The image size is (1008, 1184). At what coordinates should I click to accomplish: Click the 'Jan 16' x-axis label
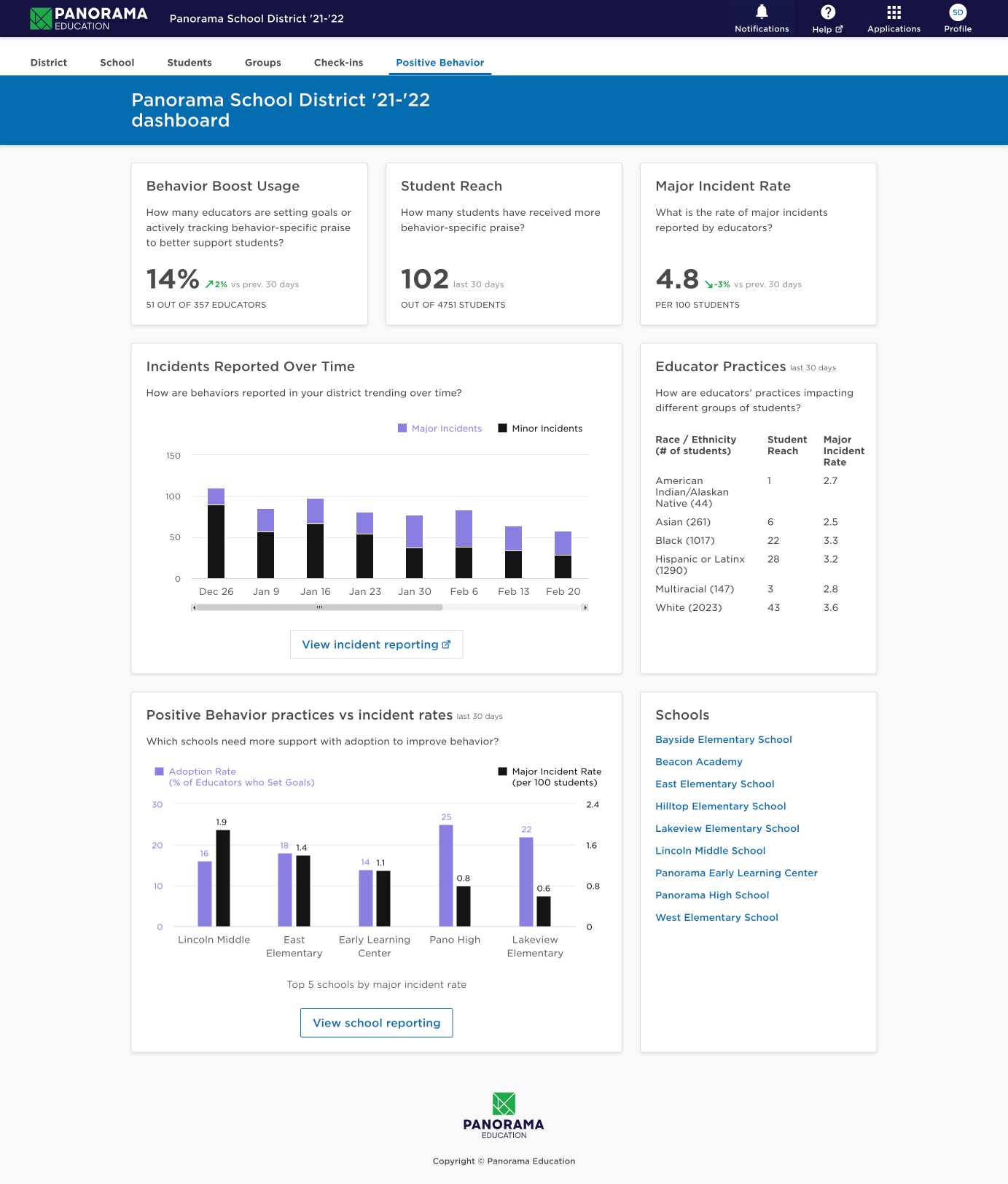pyautogui.click(x=316, y=592)
